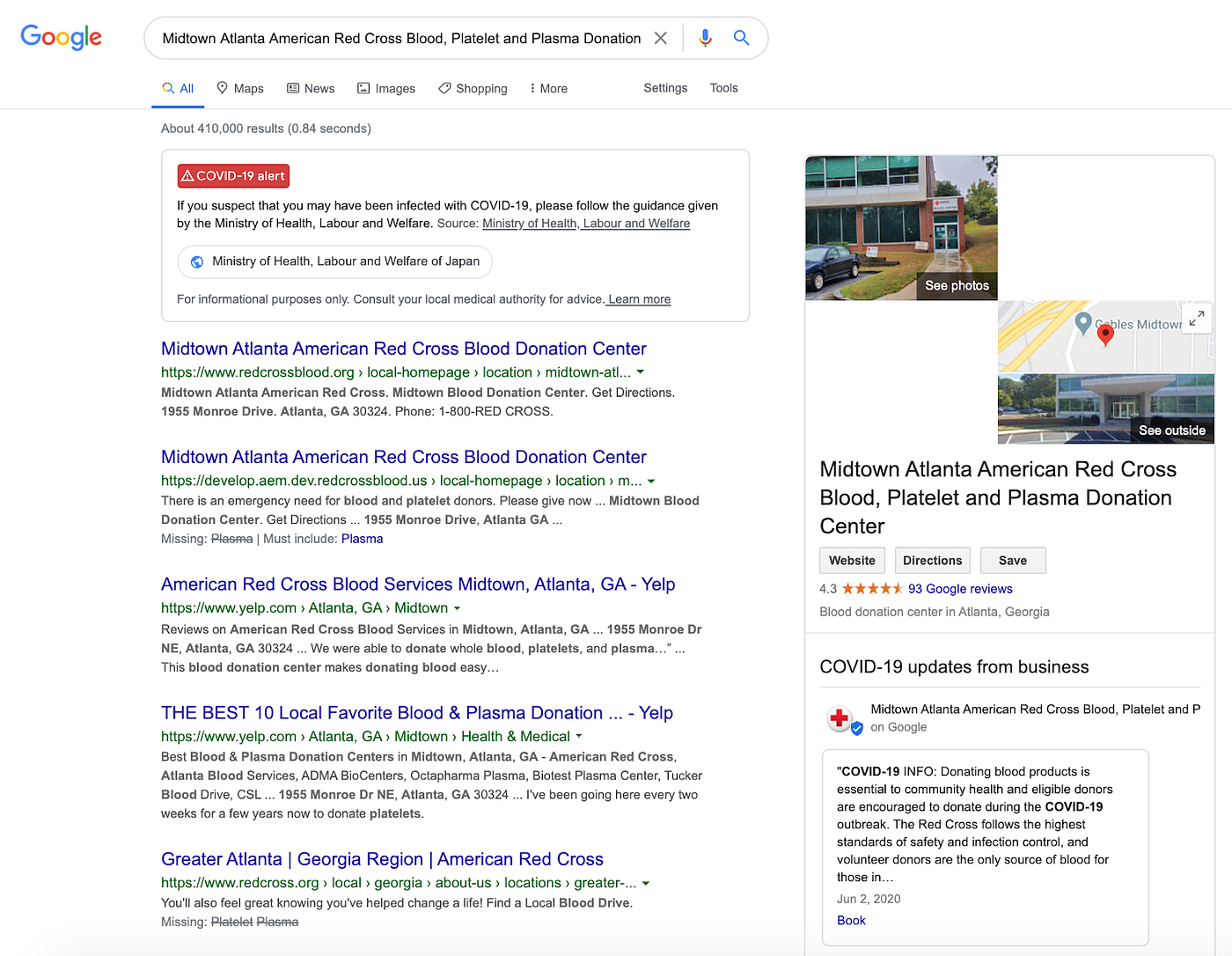Click 'Jun 2, 2020' post date
The height and width of the screenshot is (956, 1232).
869,899
